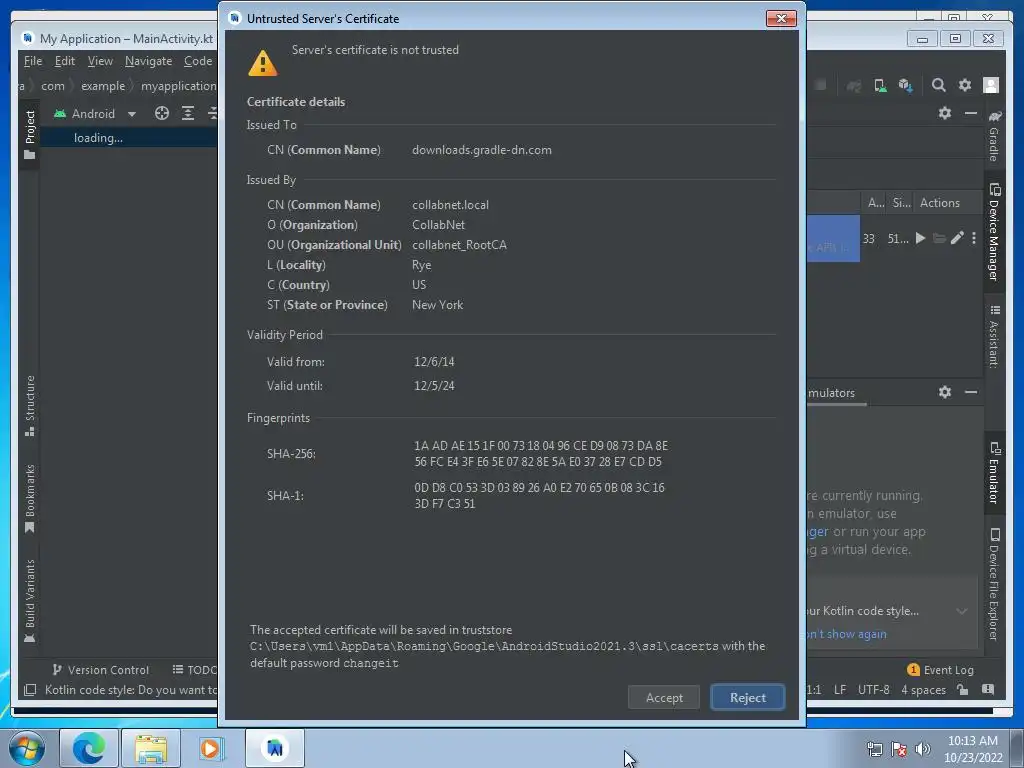Click the user account avatar icon
1024x768 pixels.
point(991,85)
